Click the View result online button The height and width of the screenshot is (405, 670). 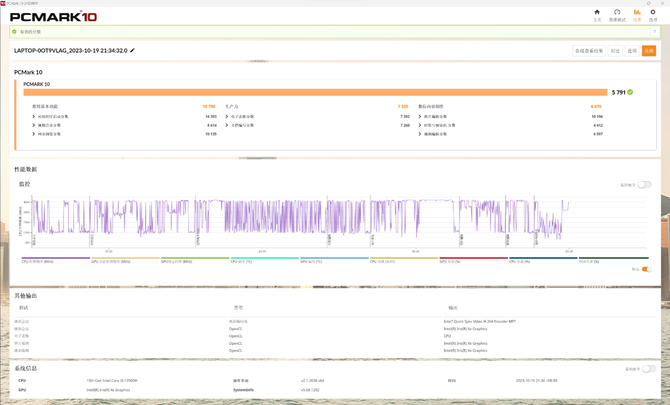tap(589, 51)
